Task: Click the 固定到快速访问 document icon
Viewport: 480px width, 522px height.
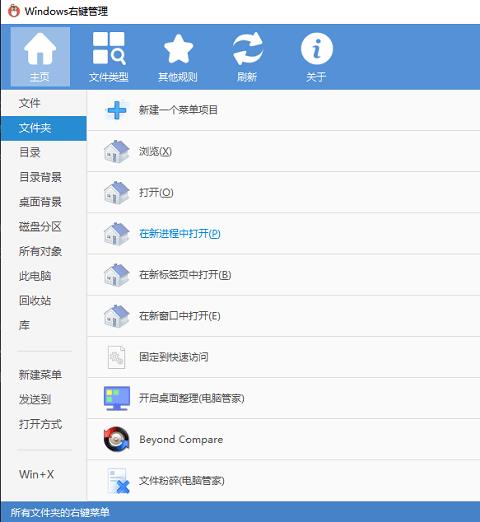Action: (116, 357)
